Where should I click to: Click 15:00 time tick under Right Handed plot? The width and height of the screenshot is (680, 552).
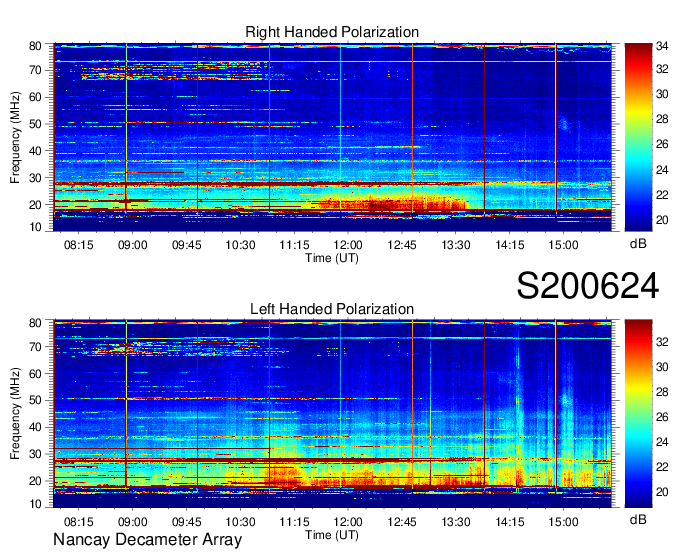[x=563, y=245]
